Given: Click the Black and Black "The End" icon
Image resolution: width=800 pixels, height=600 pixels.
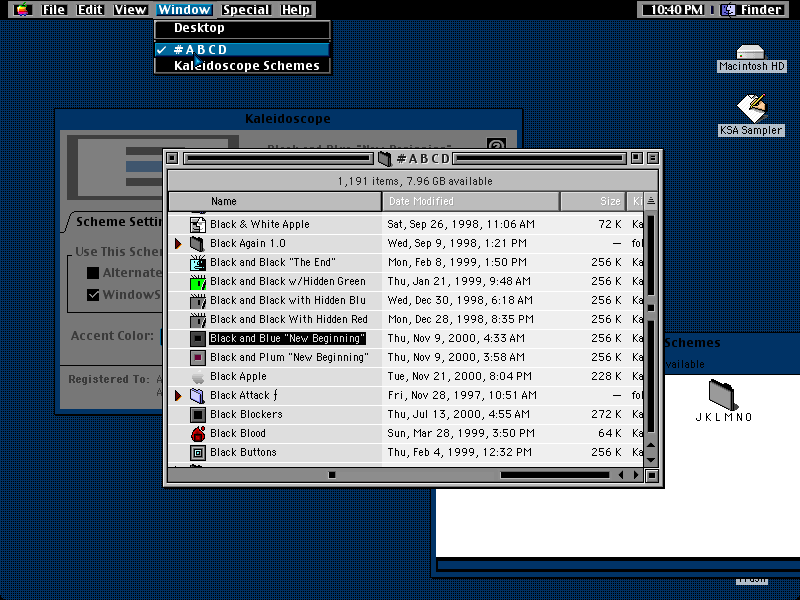Looking at the screenshot, I should (x=197, y=262).
